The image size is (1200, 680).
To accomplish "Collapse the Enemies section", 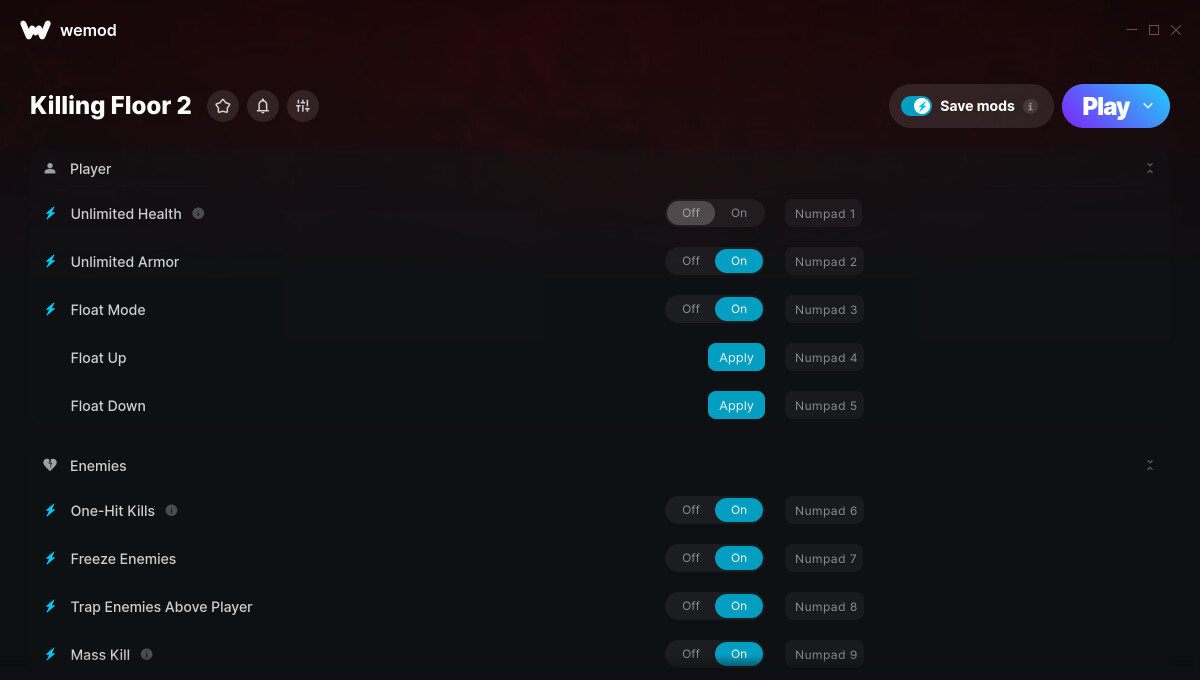I will click(1150, 466).
